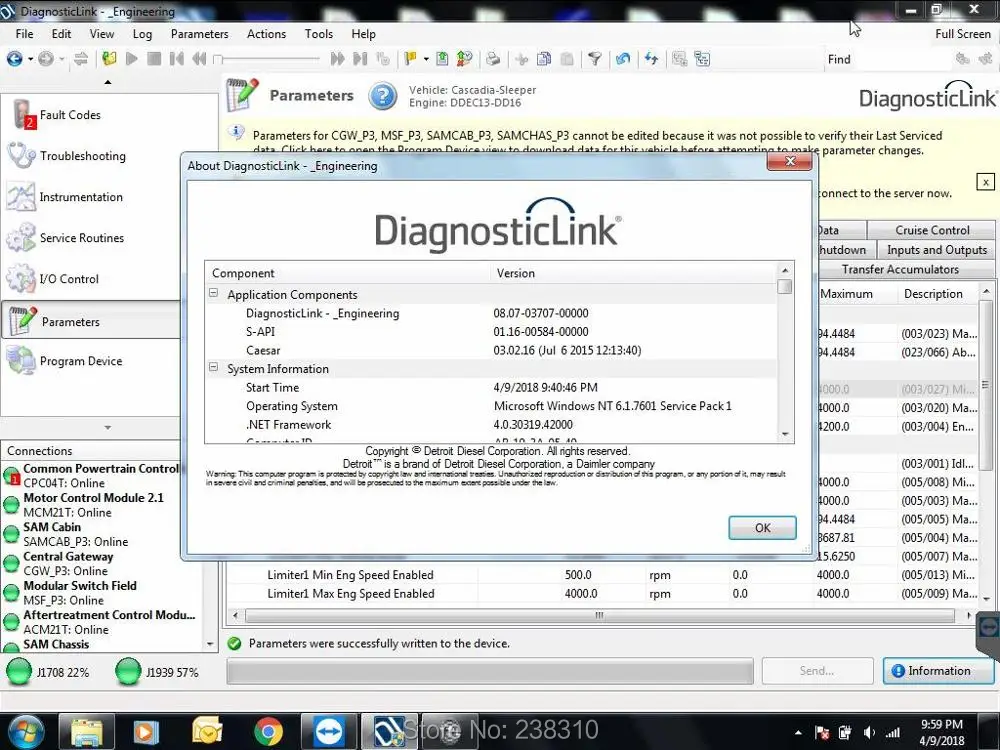Click About dialog list scroll down arrow
Image resolution: width=1000 pixels, height=750 pixels.
785,434
